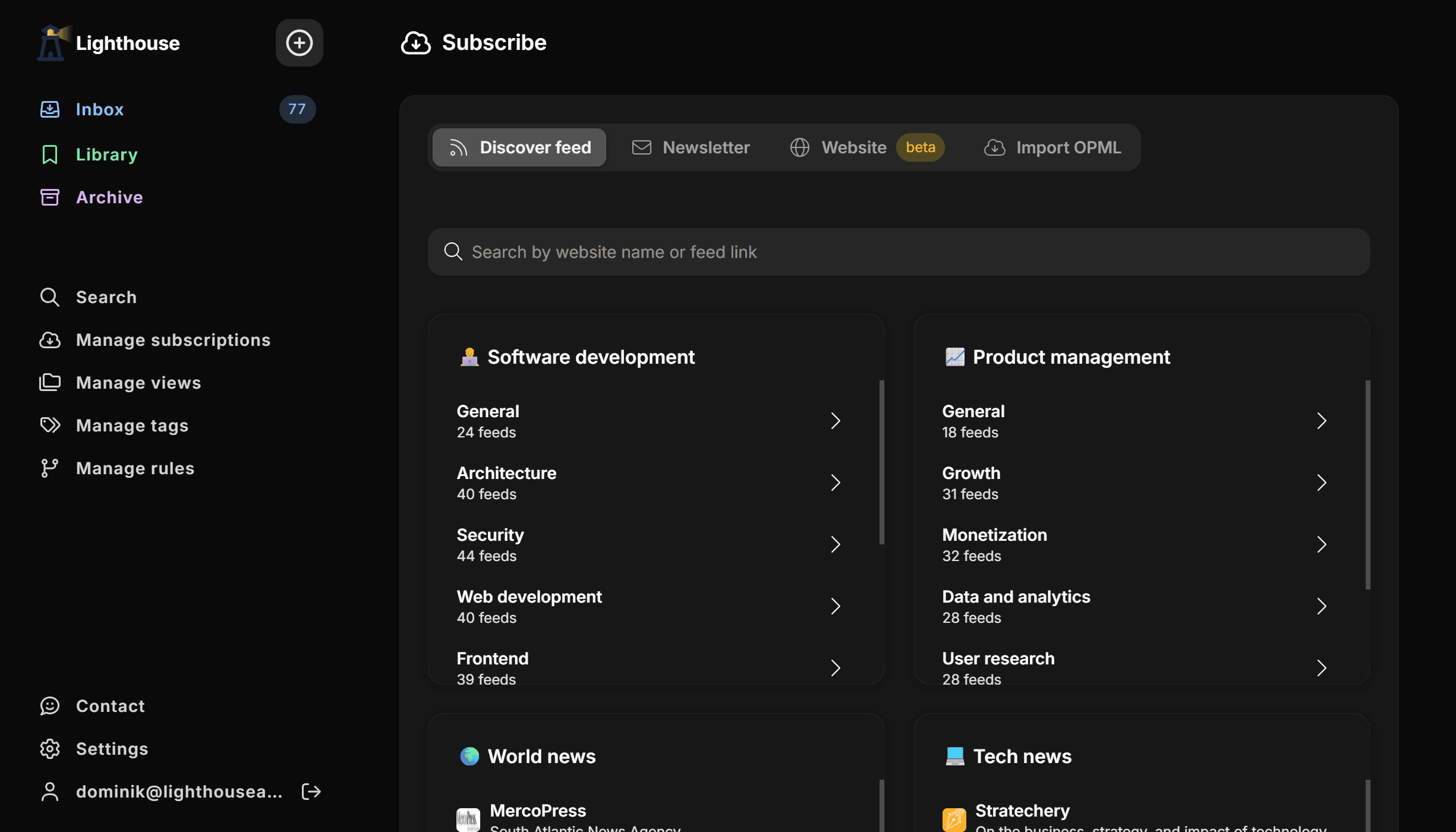Select the Archive sidebar icon
The height and width of the screenshot is (832, 1456).
point(50,197)
